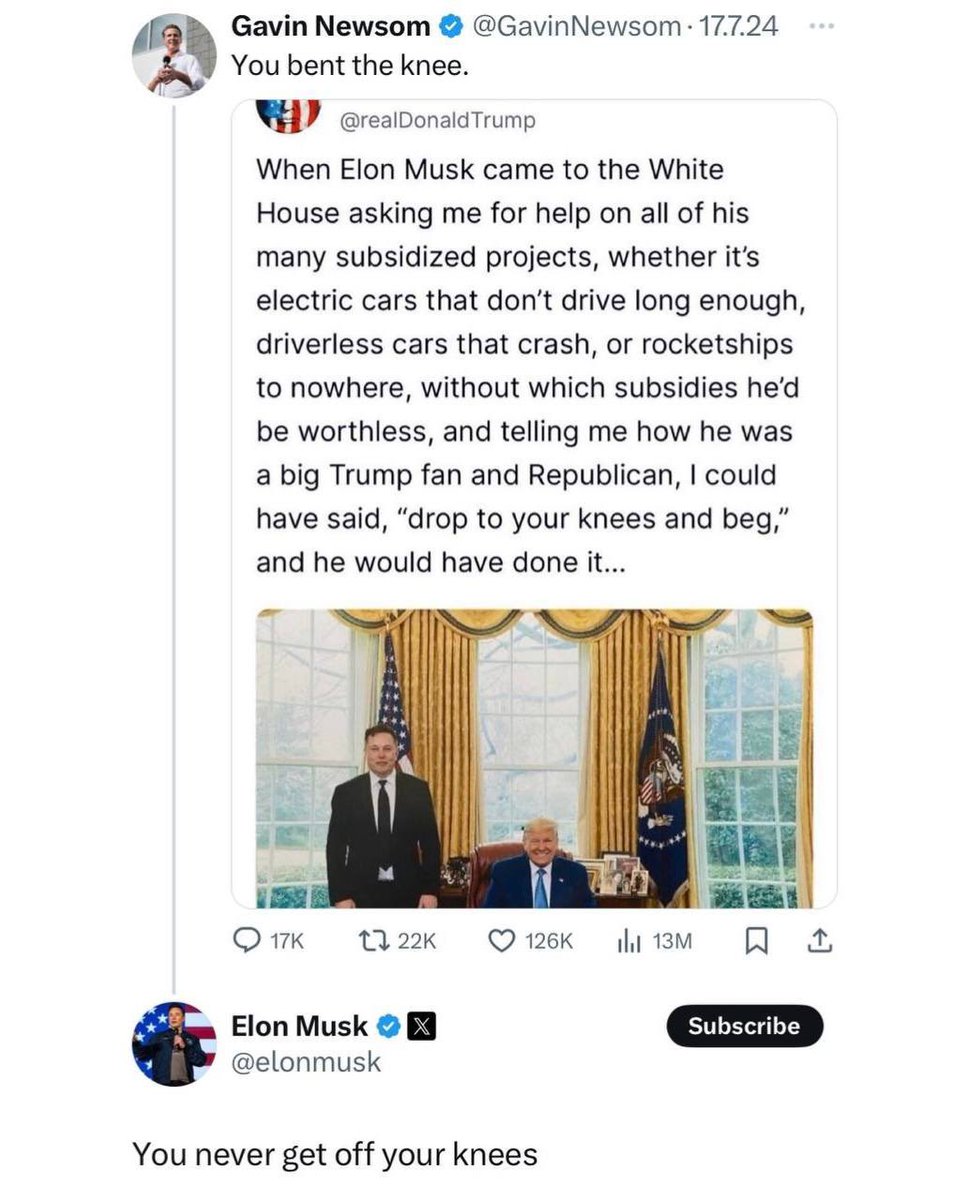Viewport: 968px width, 1200px height.
Task: Open Elon Musk's profile avatar
Action: [175, 1043]
